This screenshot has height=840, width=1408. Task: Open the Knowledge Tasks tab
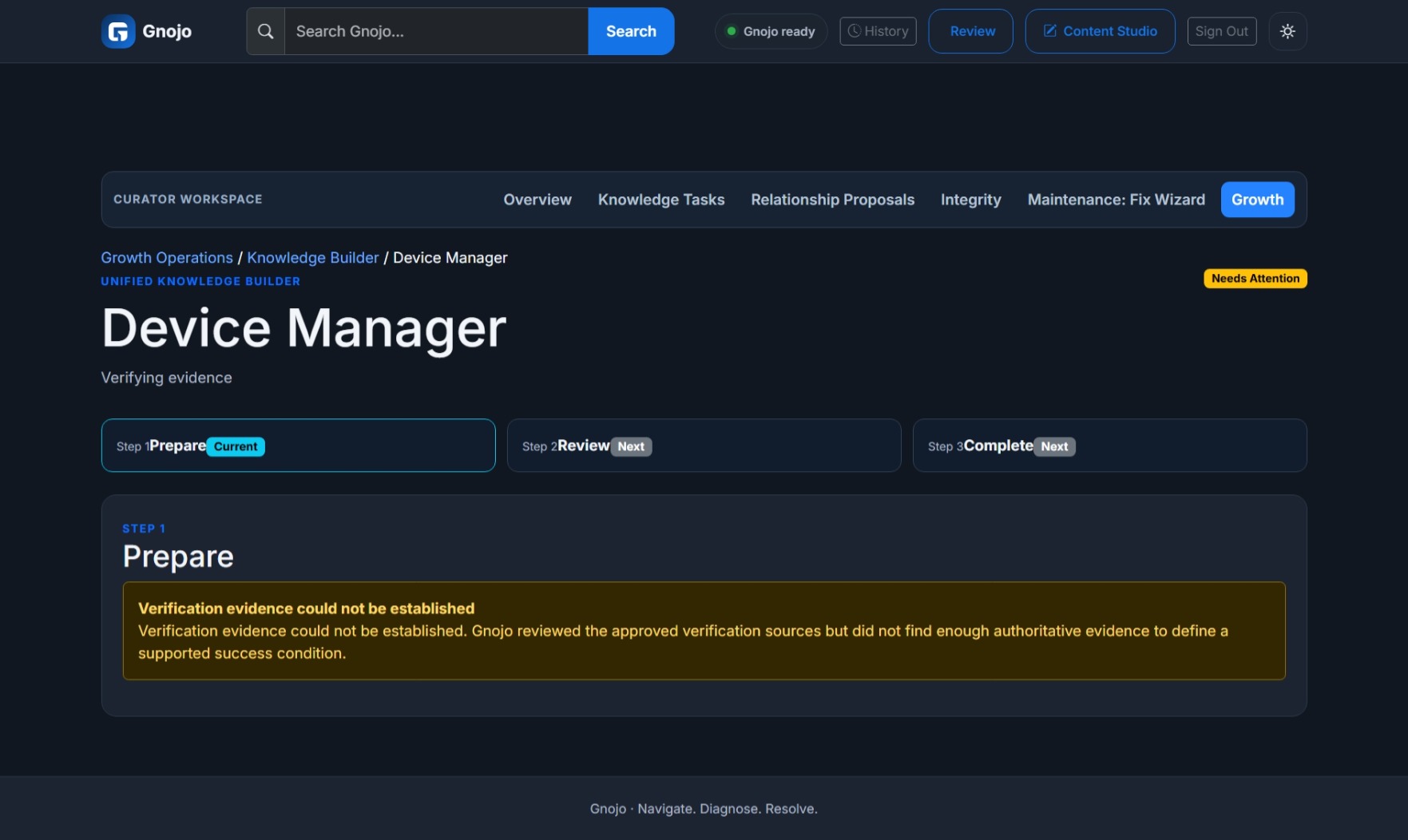661,200
